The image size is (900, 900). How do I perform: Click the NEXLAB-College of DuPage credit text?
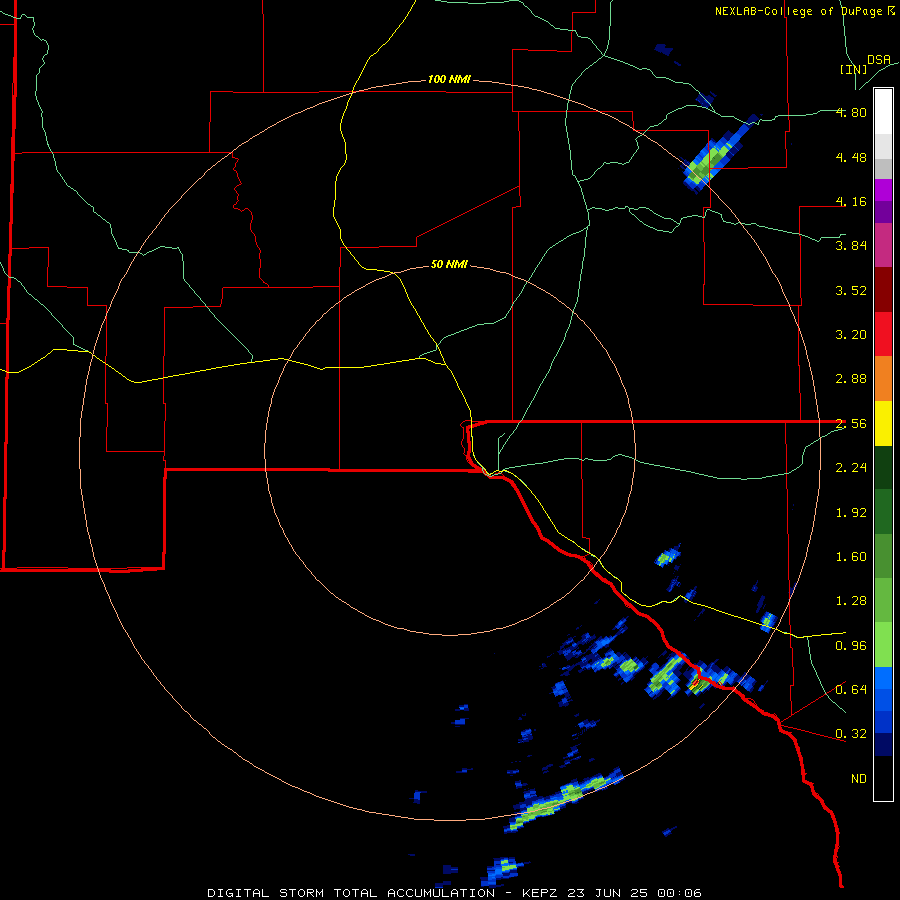click(x=799, y=11)
